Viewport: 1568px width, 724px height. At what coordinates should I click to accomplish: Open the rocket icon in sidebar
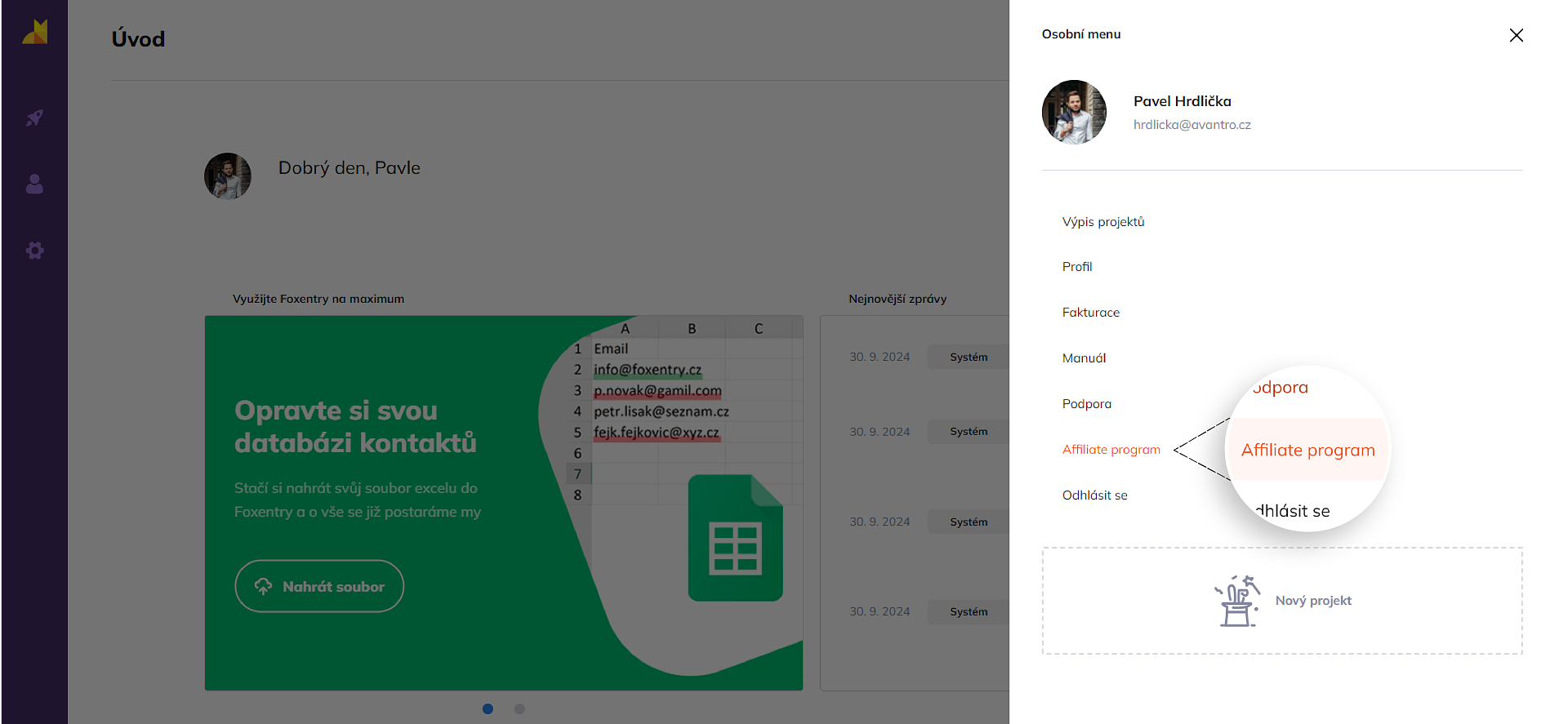pyautogui.click(x=34, y=118)
